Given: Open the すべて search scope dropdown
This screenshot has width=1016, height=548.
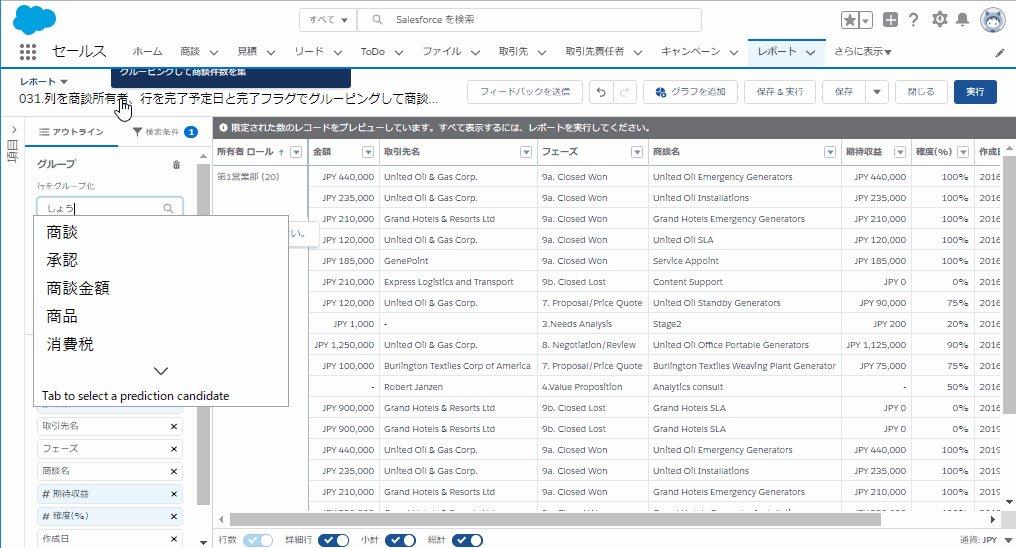Looking at the screenshot, I should (x=328, y=19).
